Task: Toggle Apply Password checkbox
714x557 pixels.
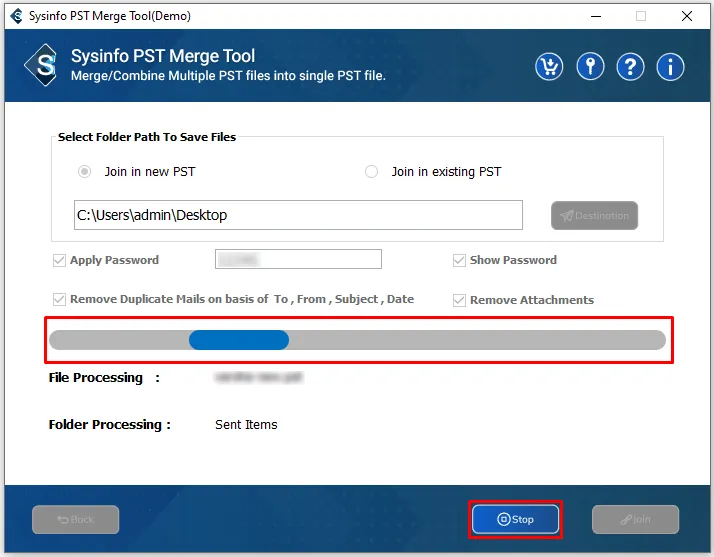Action: [x=59, y=261]
